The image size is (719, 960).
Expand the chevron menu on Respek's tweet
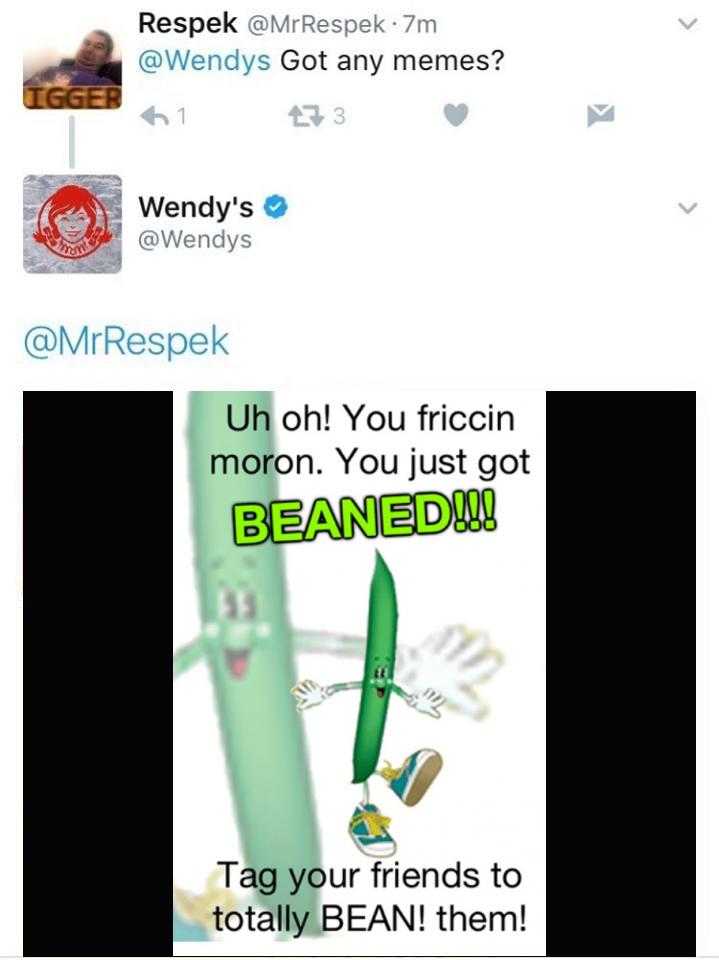[x=688, y=24]
